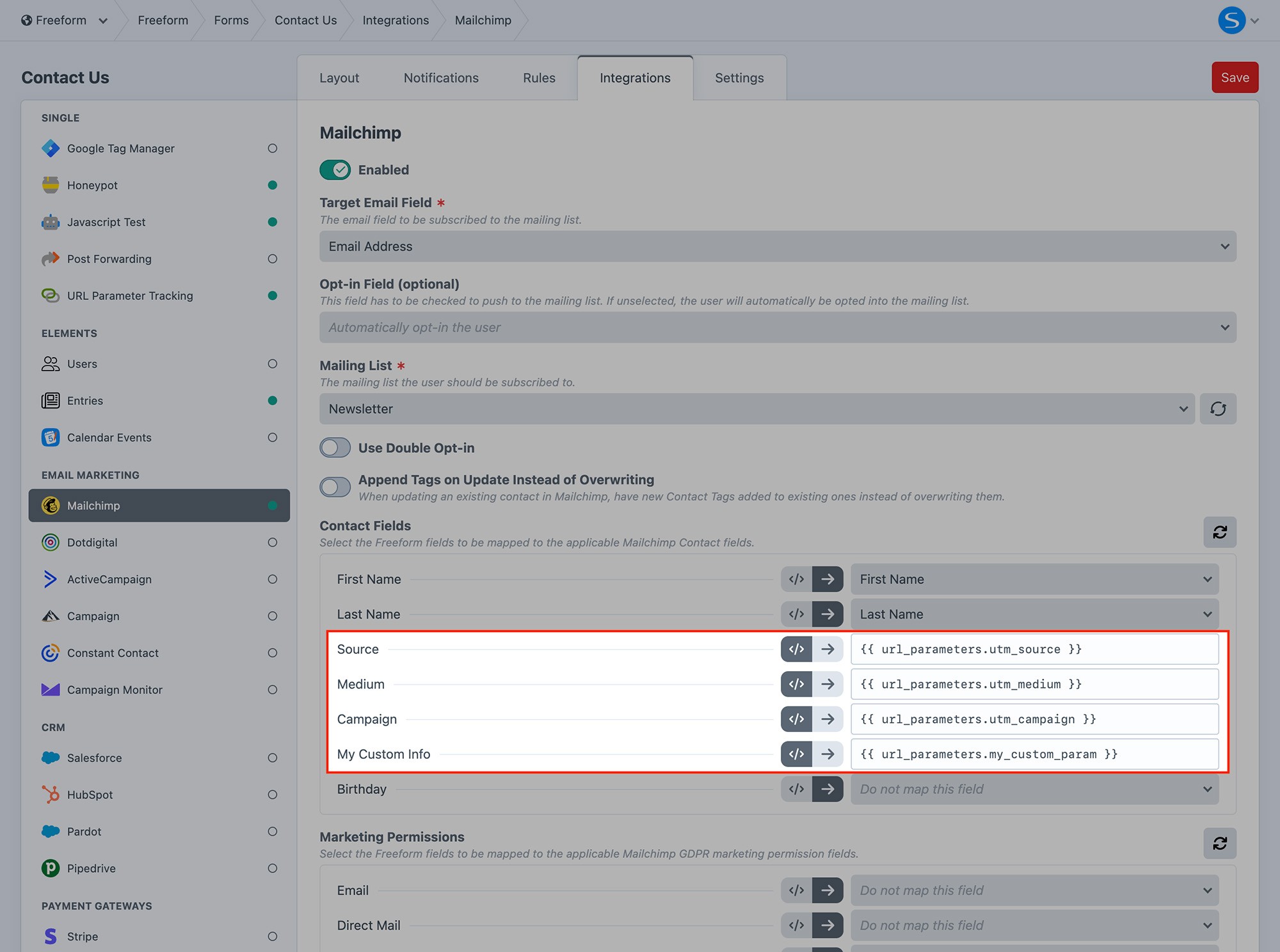Image resolution: width=1280 pixels, height=952 pixels.
Task: Open the Pipedrive integration
Action: click(x=159, y=868)
